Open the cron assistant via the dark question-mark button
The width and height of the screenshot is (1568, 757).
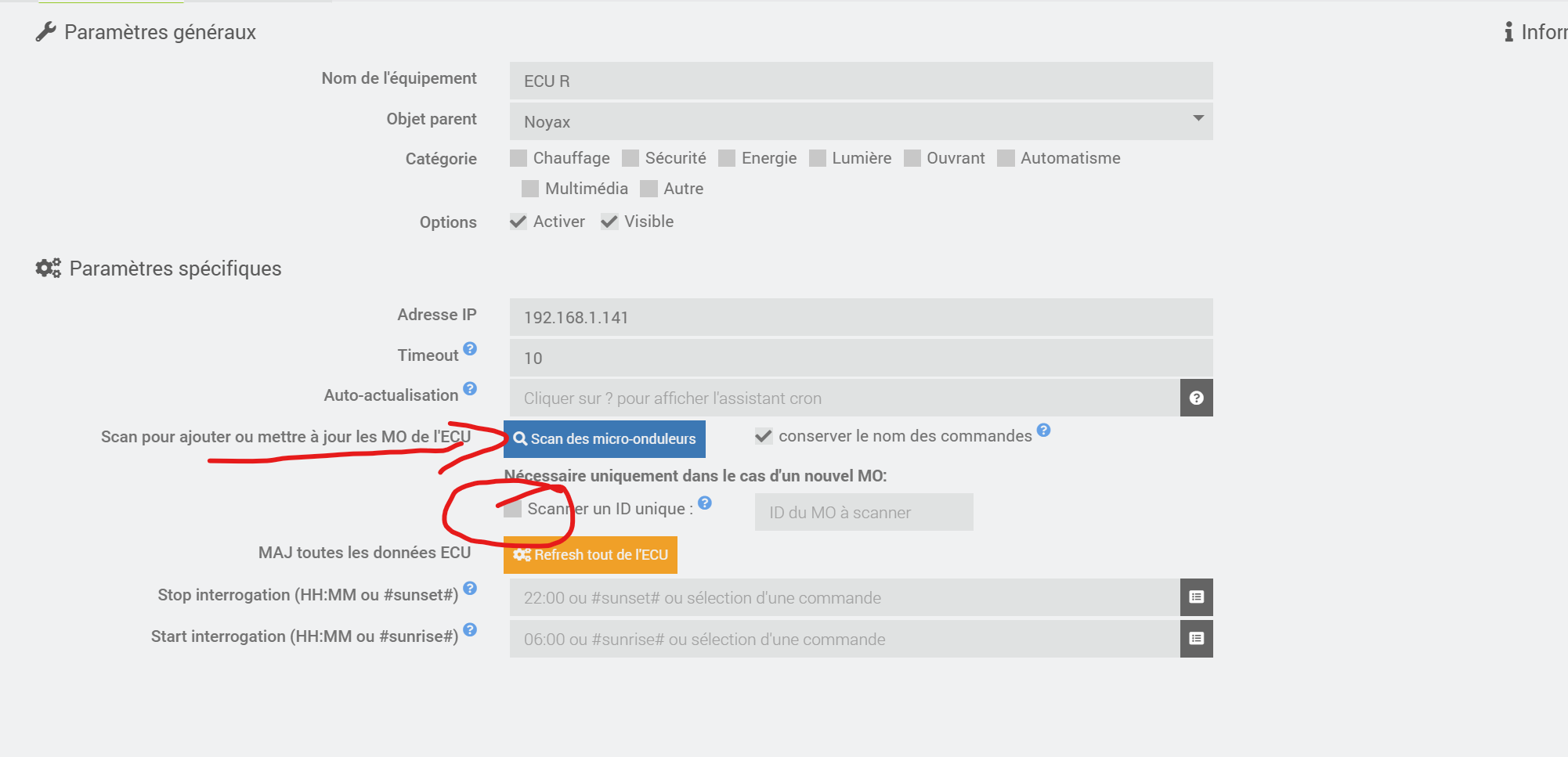click(1196, 398)
